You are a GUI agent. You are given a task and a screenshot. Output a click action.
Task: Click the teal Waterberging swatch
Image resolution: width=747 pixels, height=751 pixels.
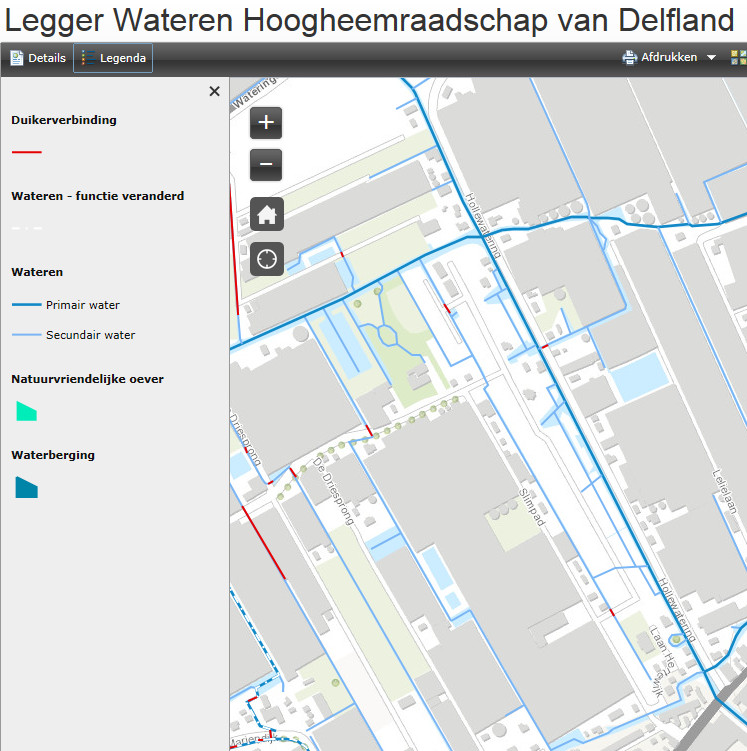coord(26,488)
